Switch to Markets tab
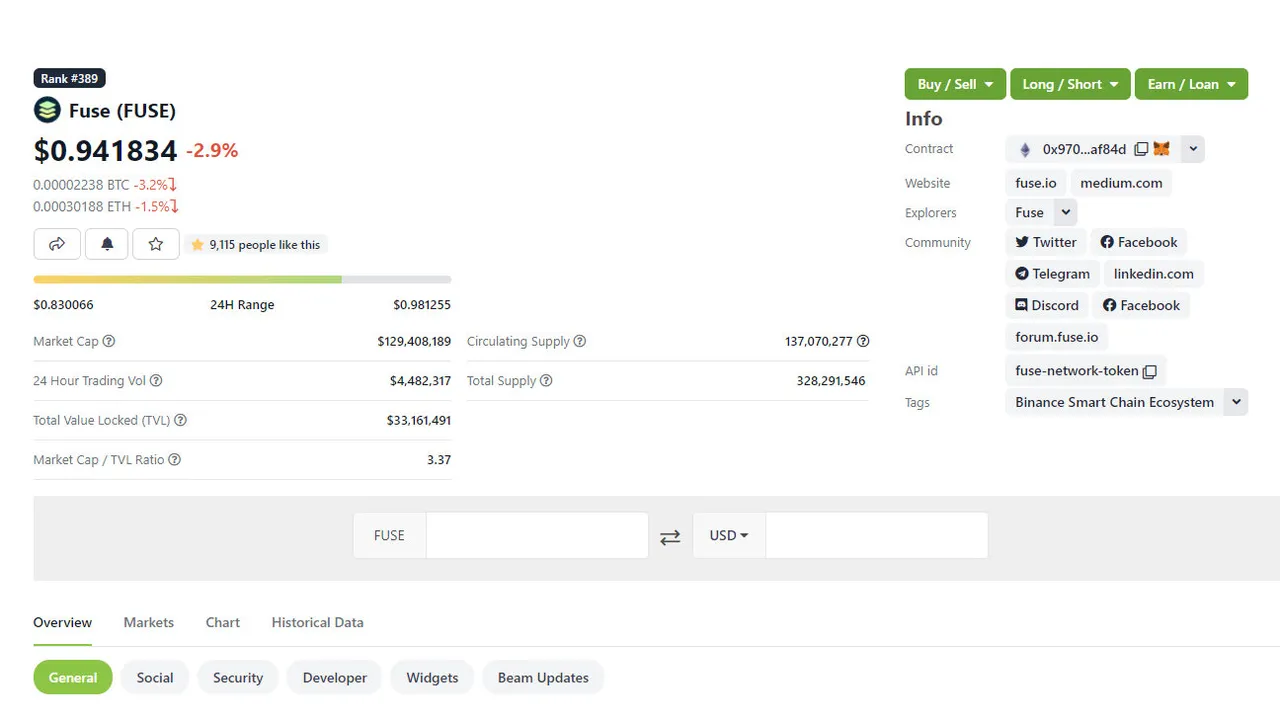 [x=149, y=622]
